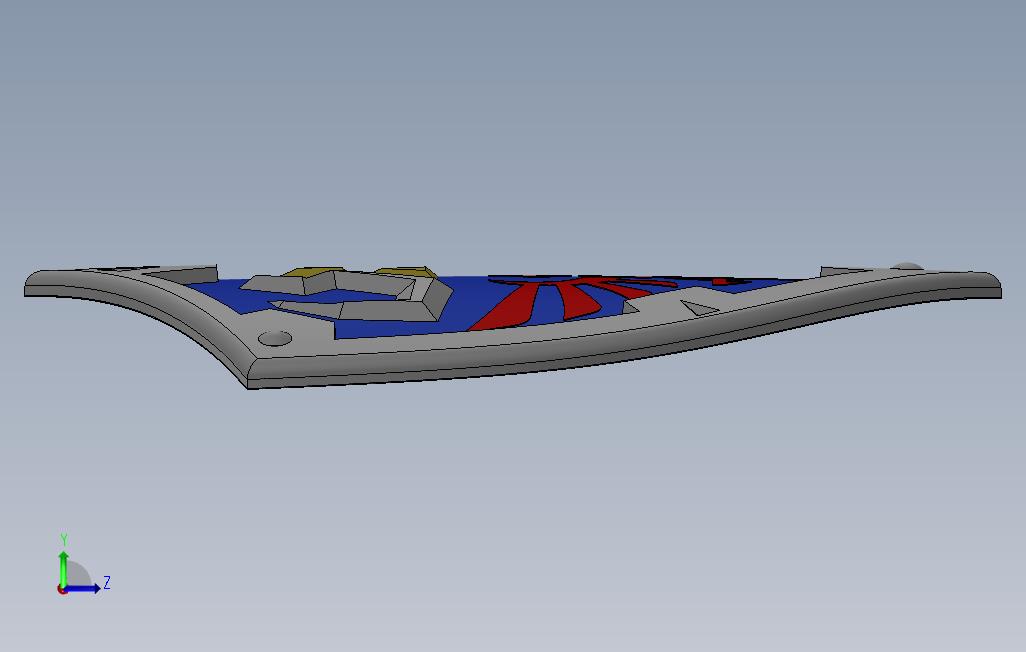Select the small gray triangle near the red emblem
The image size is (1026, 652).
[699, 308]
